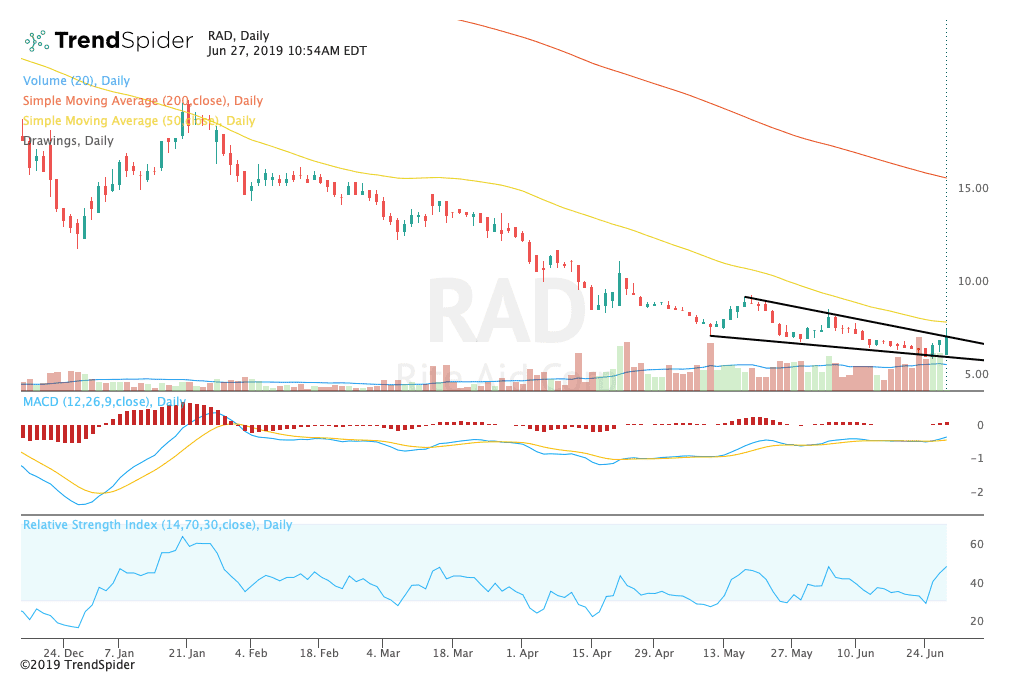Click the '15. Apr' date axis label
The height and width of the screenshot is (684, 1014).
point(592,653)
